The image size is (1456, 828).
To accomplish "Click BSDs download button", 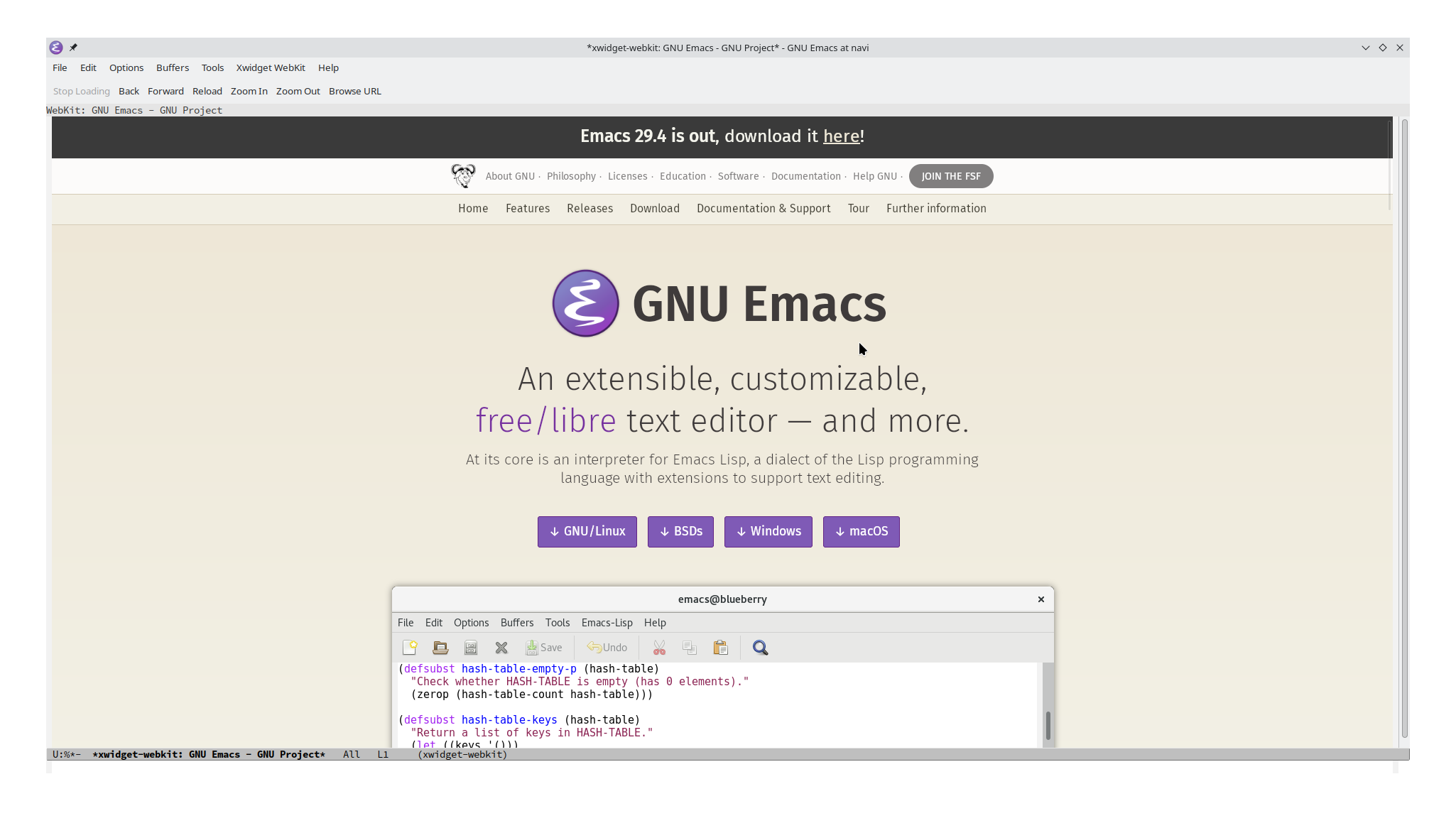I will click(x=680, y=531).
